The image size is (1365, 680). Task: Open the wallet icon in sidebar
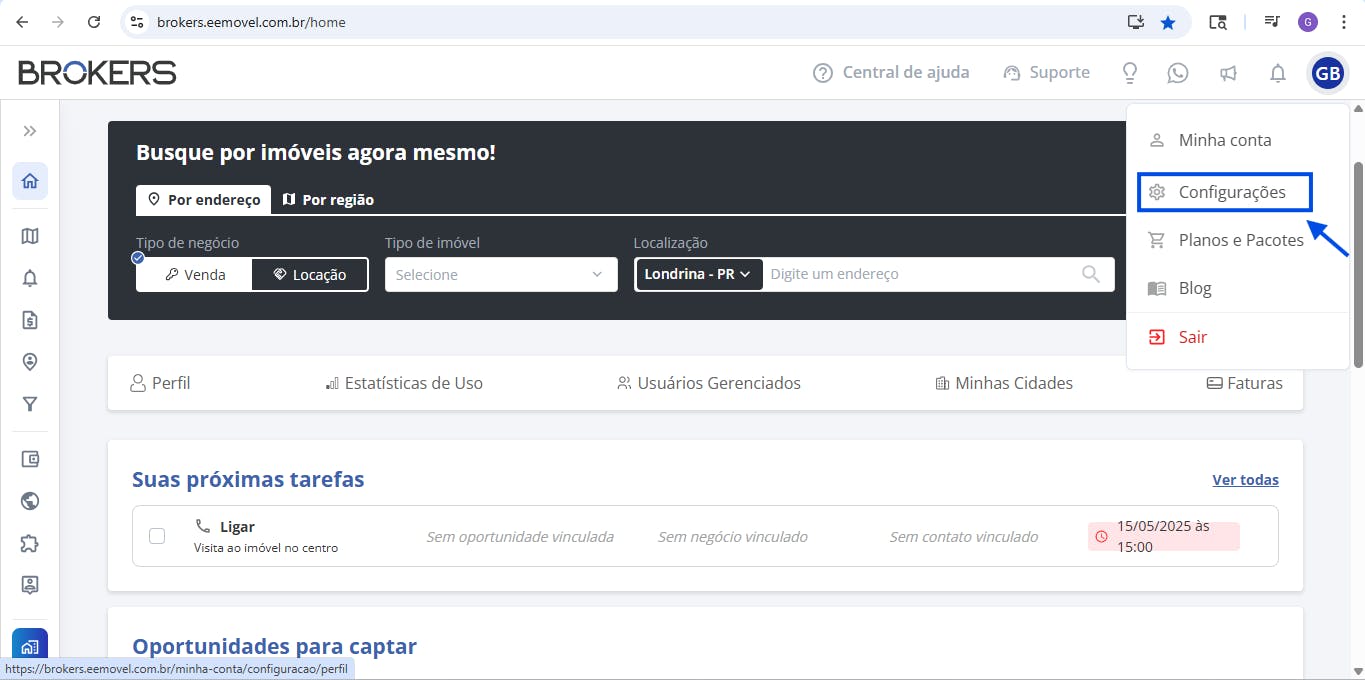pos(30,459)
